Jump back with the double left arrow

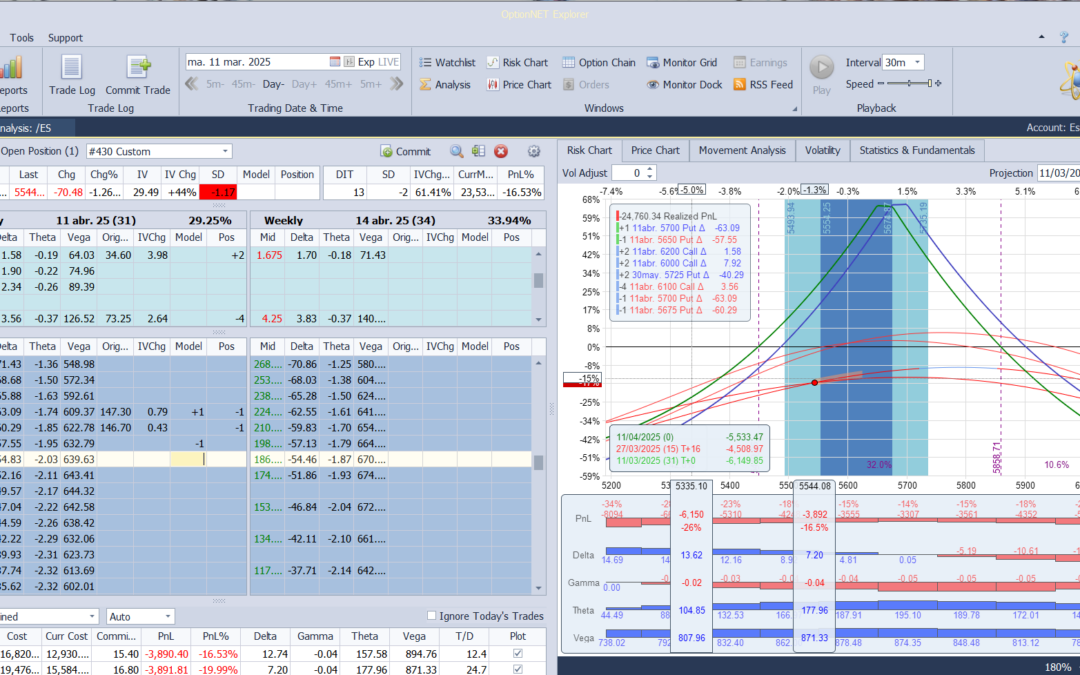pos(192,84)
